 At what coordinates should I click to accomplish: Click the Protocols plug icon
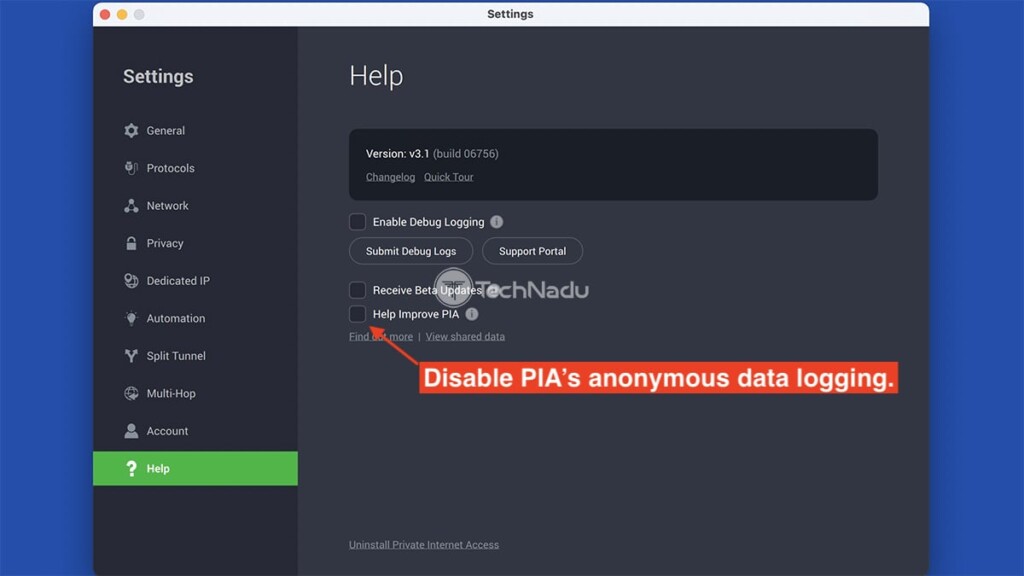pyautogui.click(x=131, y=168)
